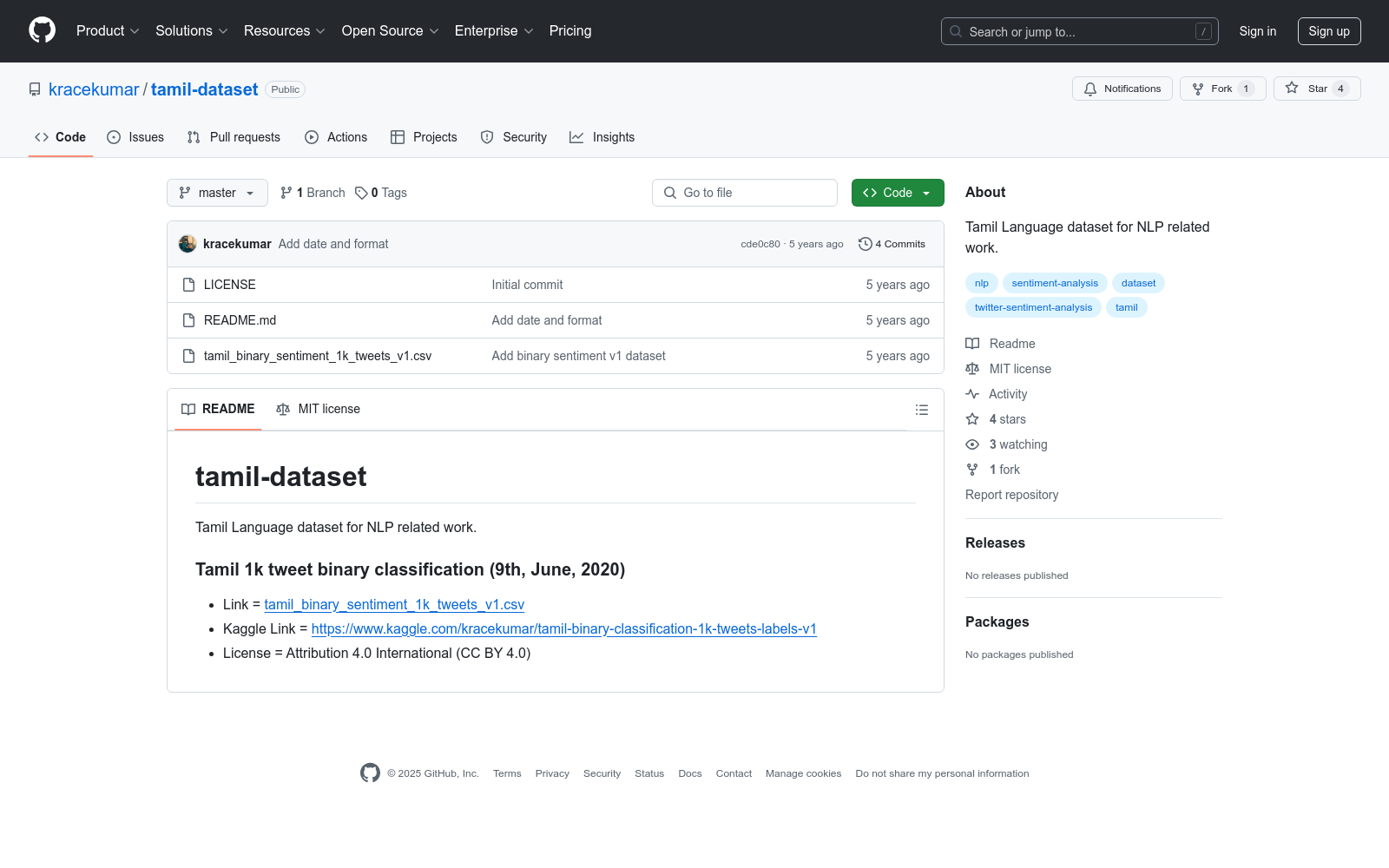Open the kracekumar owner profile link

click(x=94, y=89)
